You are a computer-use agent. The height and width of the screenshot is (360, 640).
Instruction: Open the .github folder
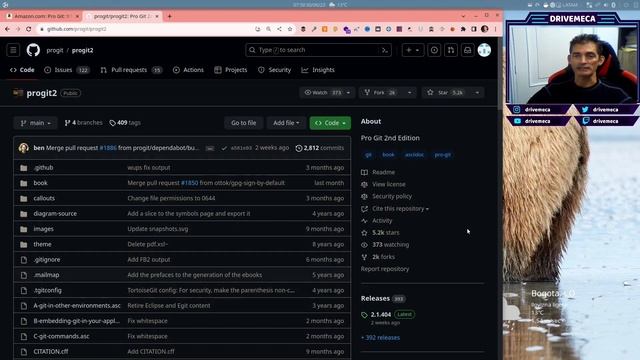coord(43,167)
